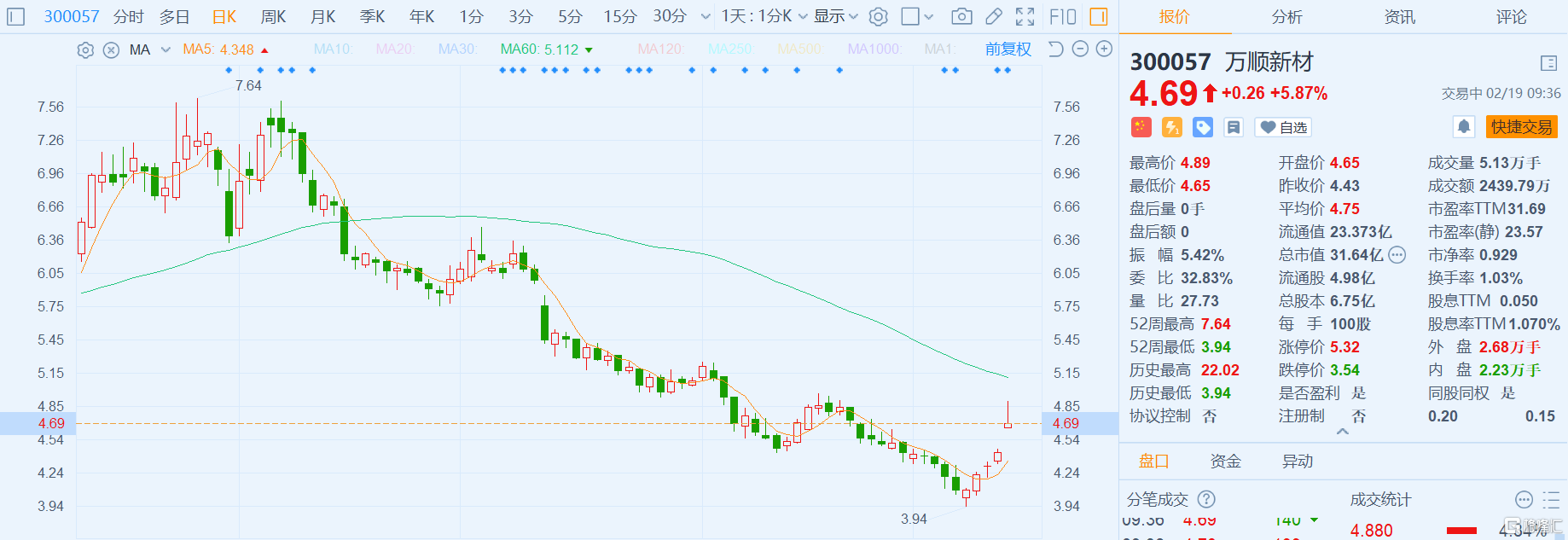The height and width of the screenshot is (540, 1568).
Task: Open the 资金 tab
Action: [x=1226, y=462]
